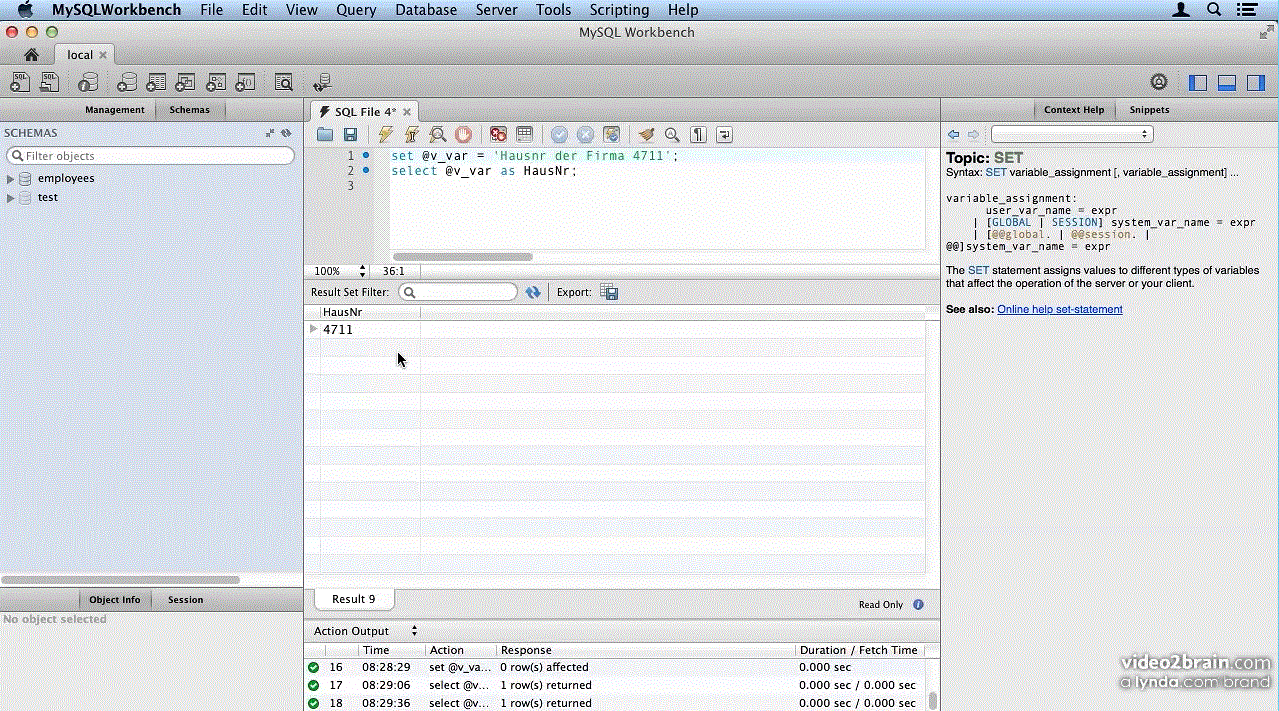
Task: Create a new schema icon
Action: [127, 83]
